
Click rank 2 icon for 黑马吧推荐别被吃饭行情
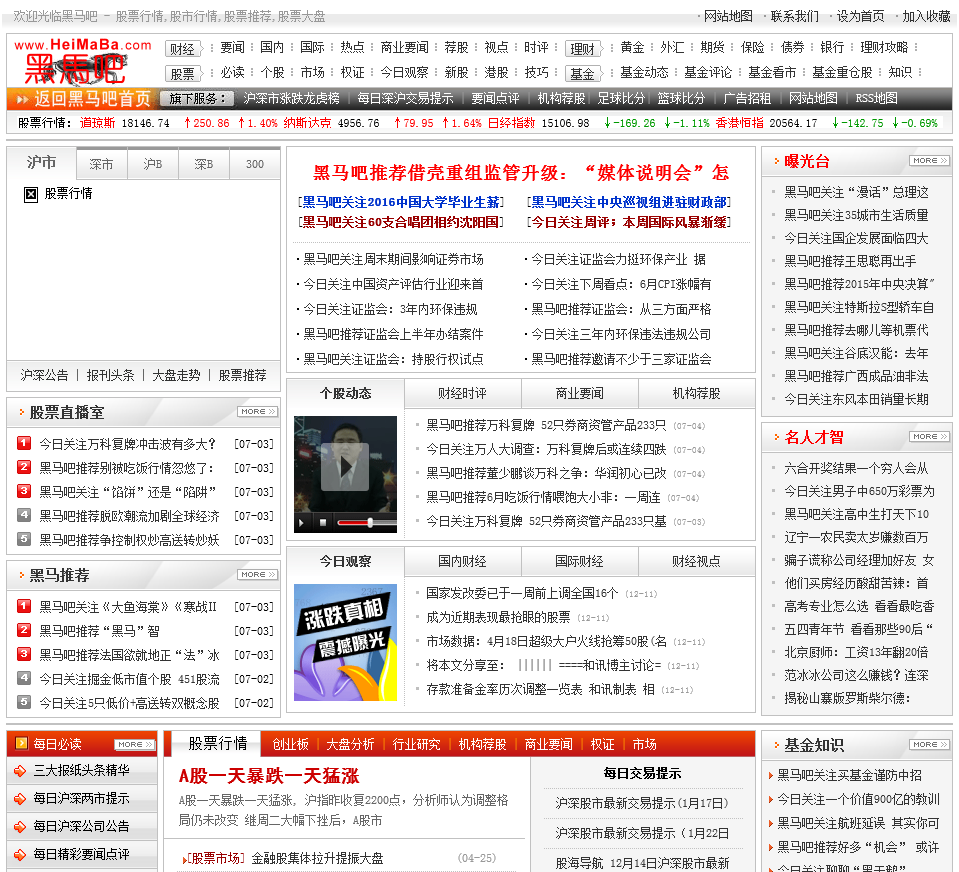pyautogui.click(x=24, y=467)
